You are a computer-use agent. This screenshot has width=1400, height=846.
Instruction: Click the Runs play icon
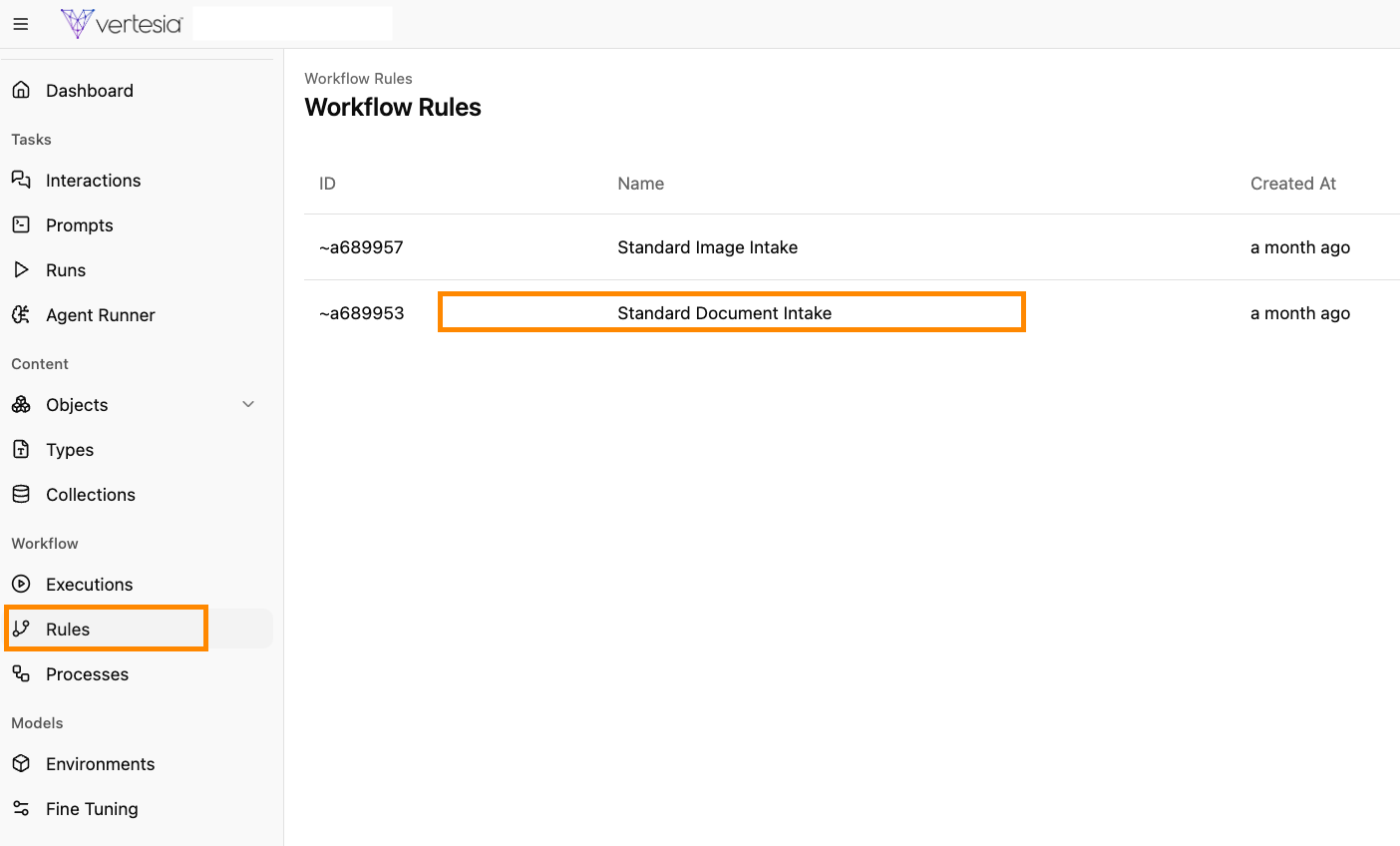point(21,269)
